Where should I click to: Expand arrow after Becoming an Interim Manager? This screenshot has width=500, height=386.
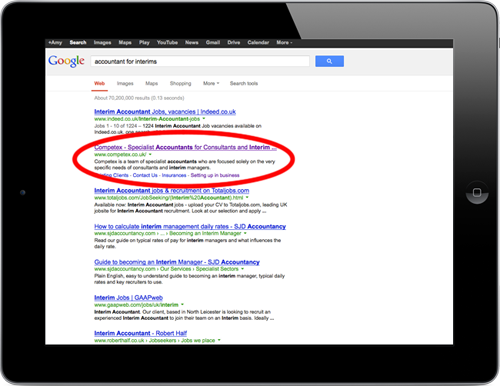click(245, 233)
